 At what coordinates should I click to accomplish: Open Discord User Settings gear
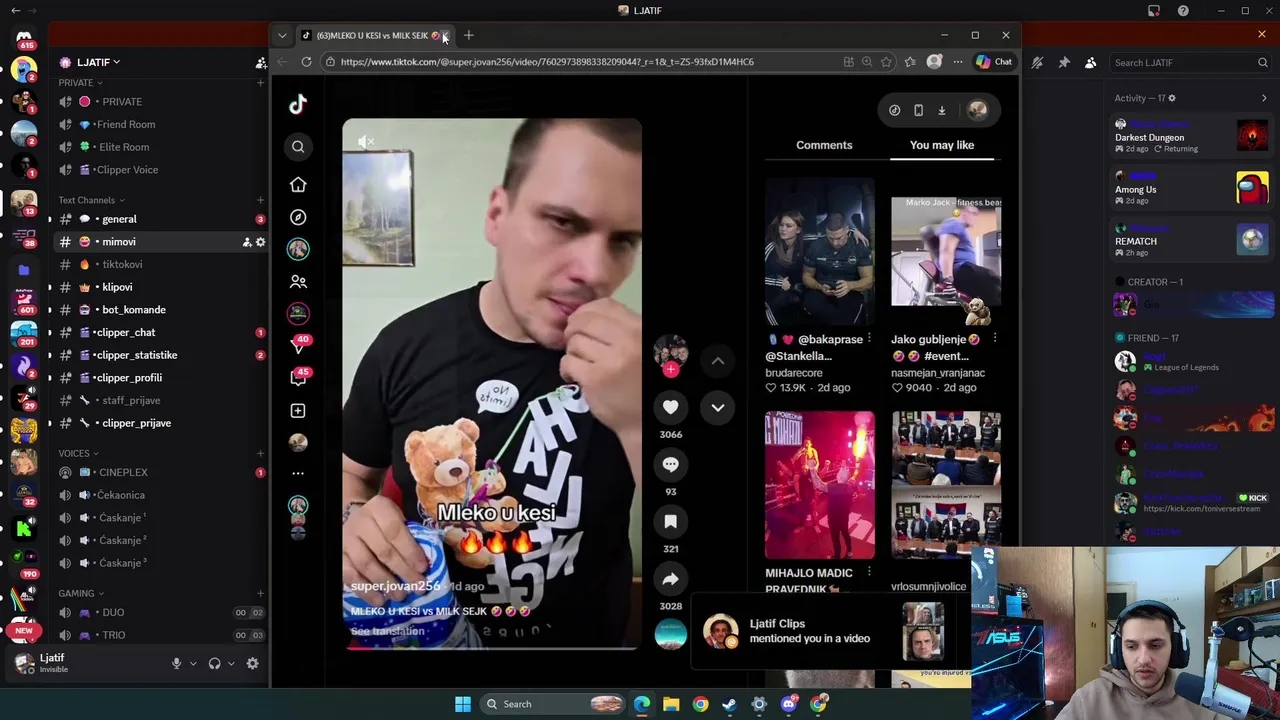tap(252, 663)
